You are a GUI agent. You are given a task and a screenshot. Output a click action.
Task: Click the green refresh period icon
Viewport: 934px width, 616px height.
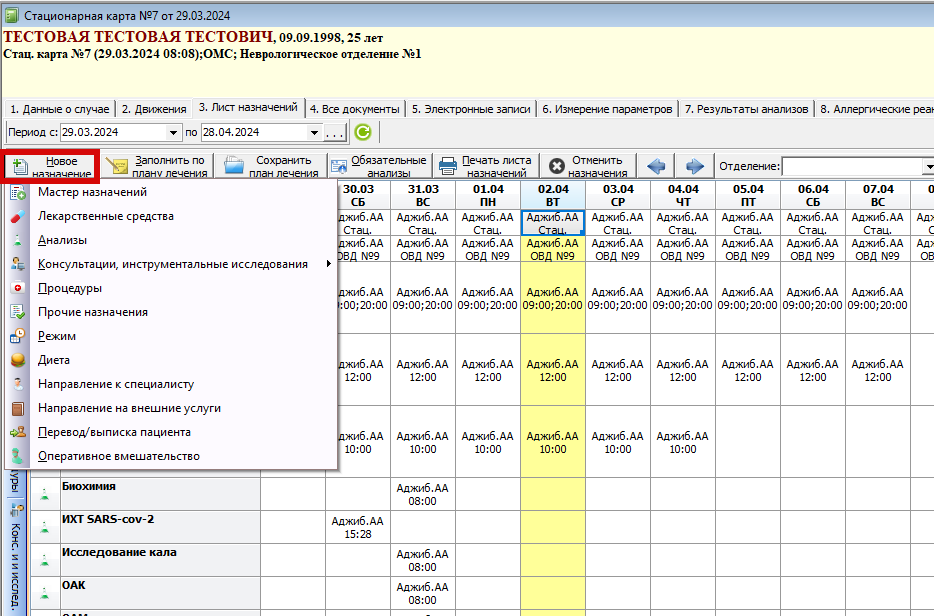pos(363,132)
